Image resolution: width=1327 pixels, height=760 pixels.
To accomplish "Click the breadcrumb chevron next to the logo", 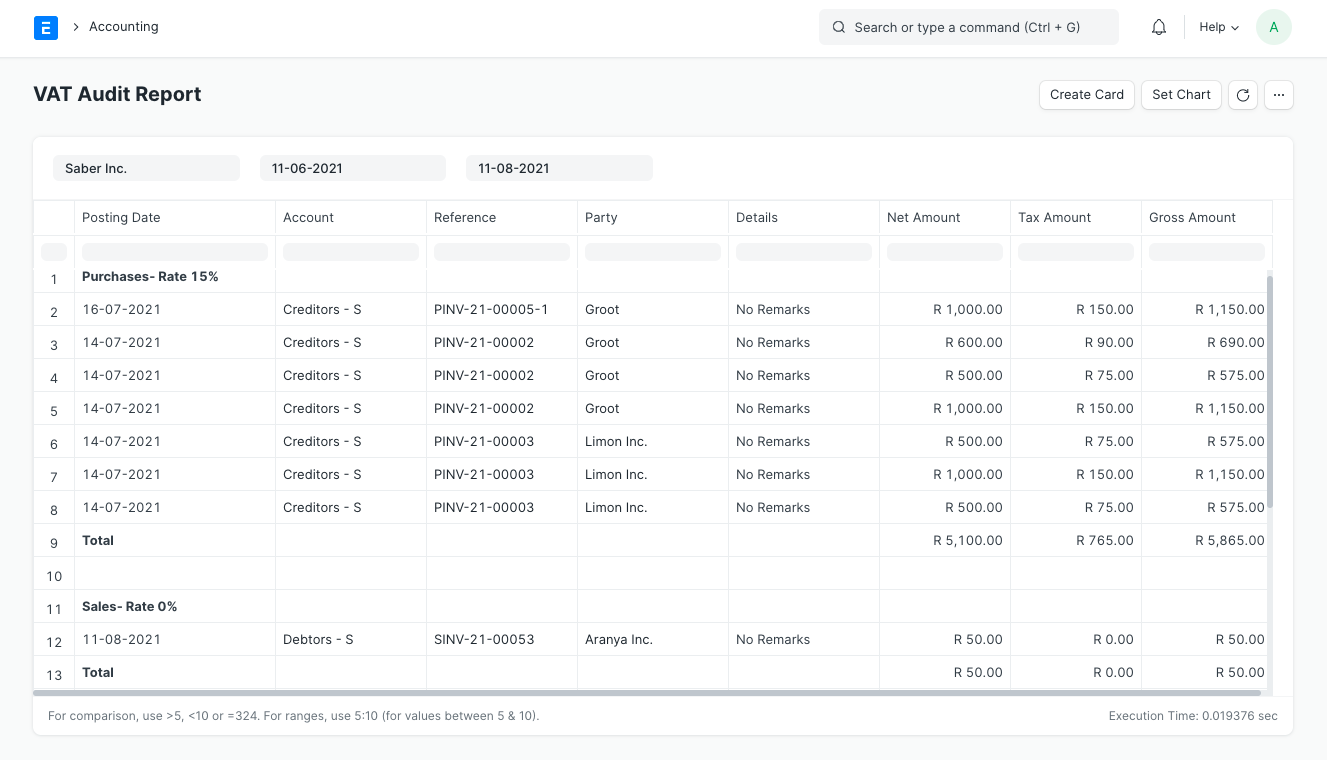I will (76, 27).
